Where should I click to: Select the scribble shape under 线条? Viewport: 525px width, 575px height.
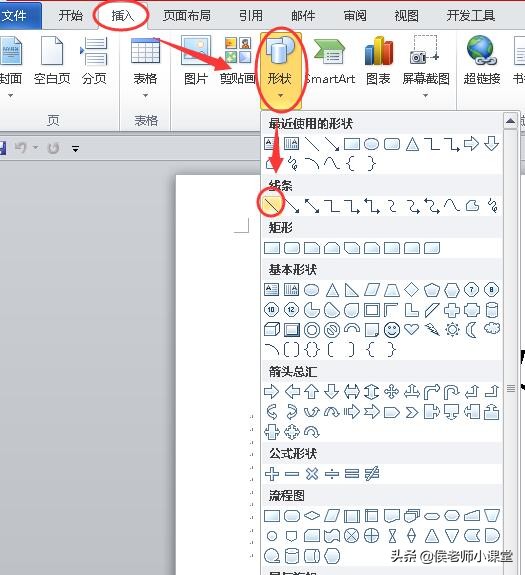click(492, 206)
